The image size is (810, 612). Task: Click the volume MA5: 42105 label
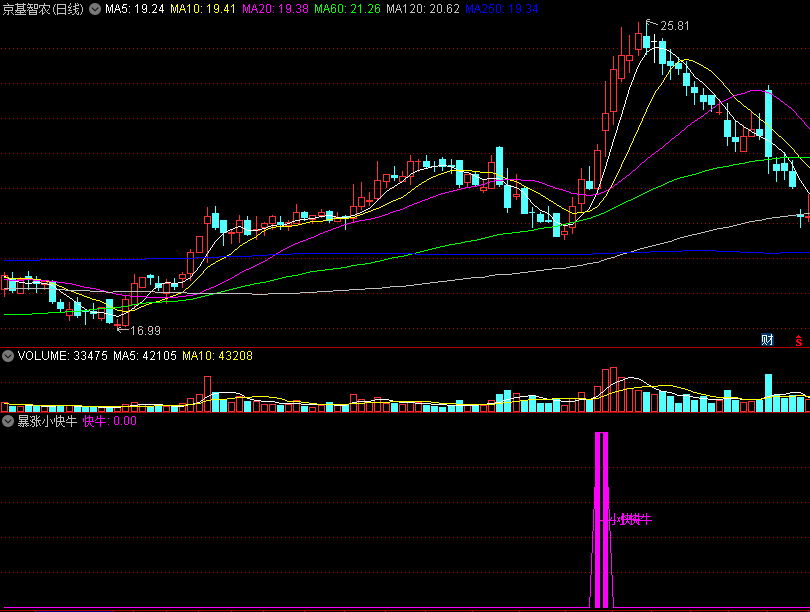(x=145, y=356)
